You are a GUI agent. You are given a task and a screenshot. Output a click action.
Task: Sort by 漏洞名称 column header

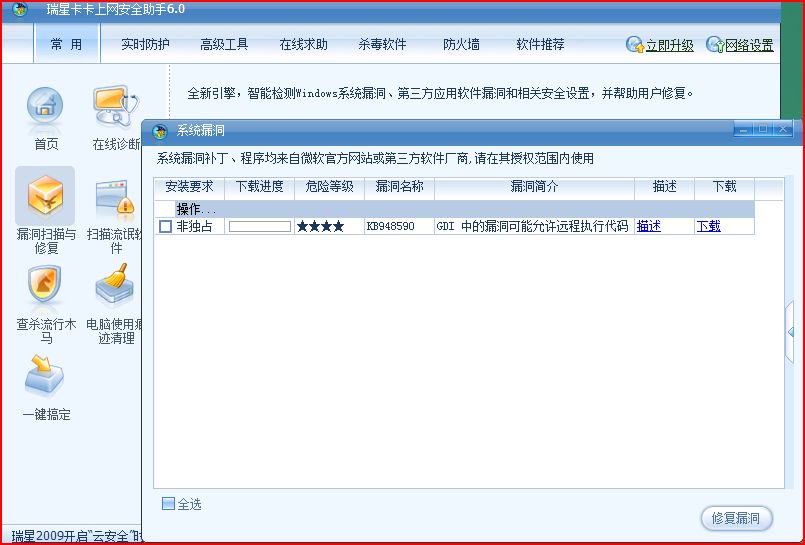399,187
